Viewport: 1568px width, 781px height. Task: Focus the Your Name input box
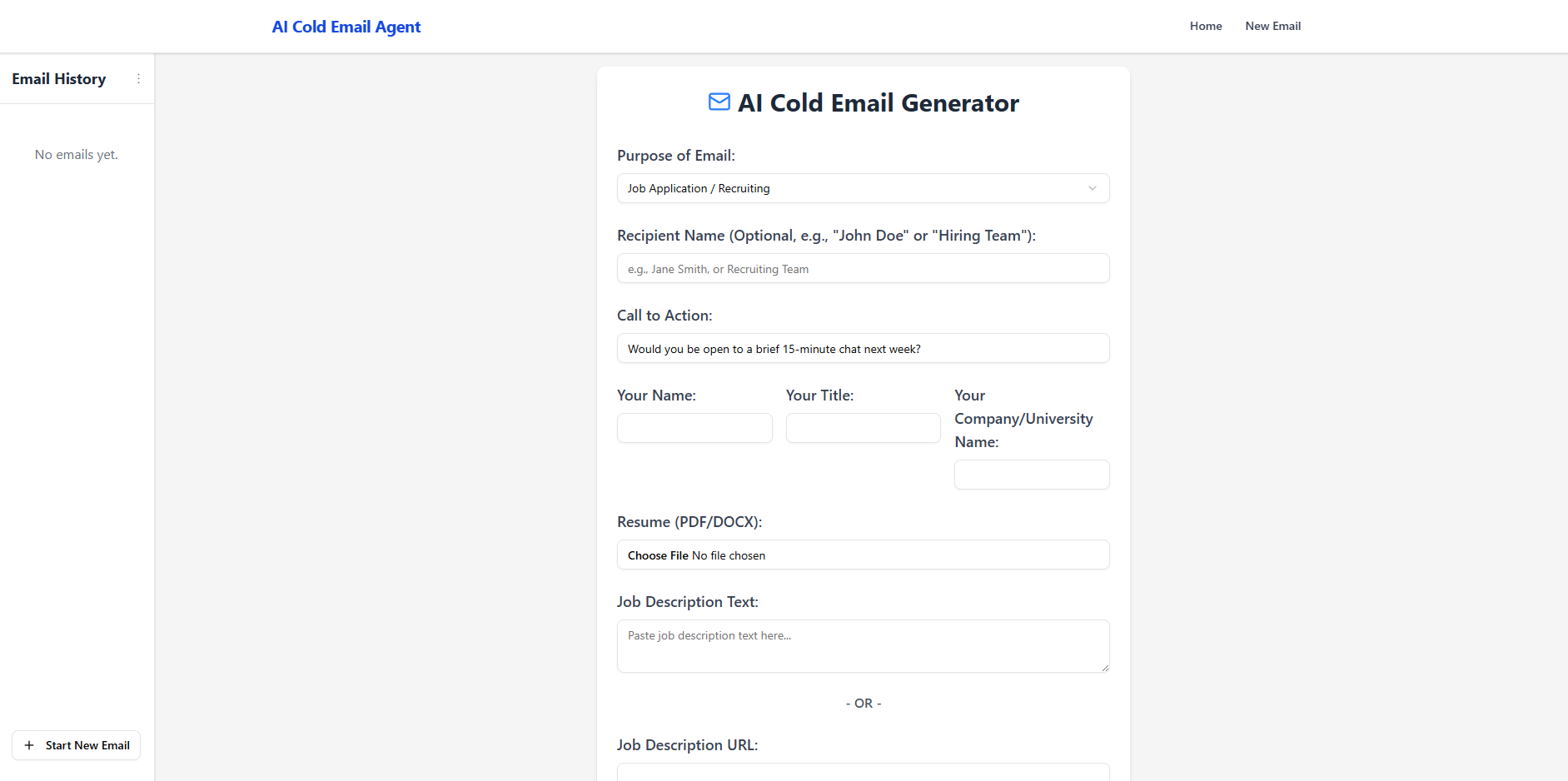tap(694, 427)
